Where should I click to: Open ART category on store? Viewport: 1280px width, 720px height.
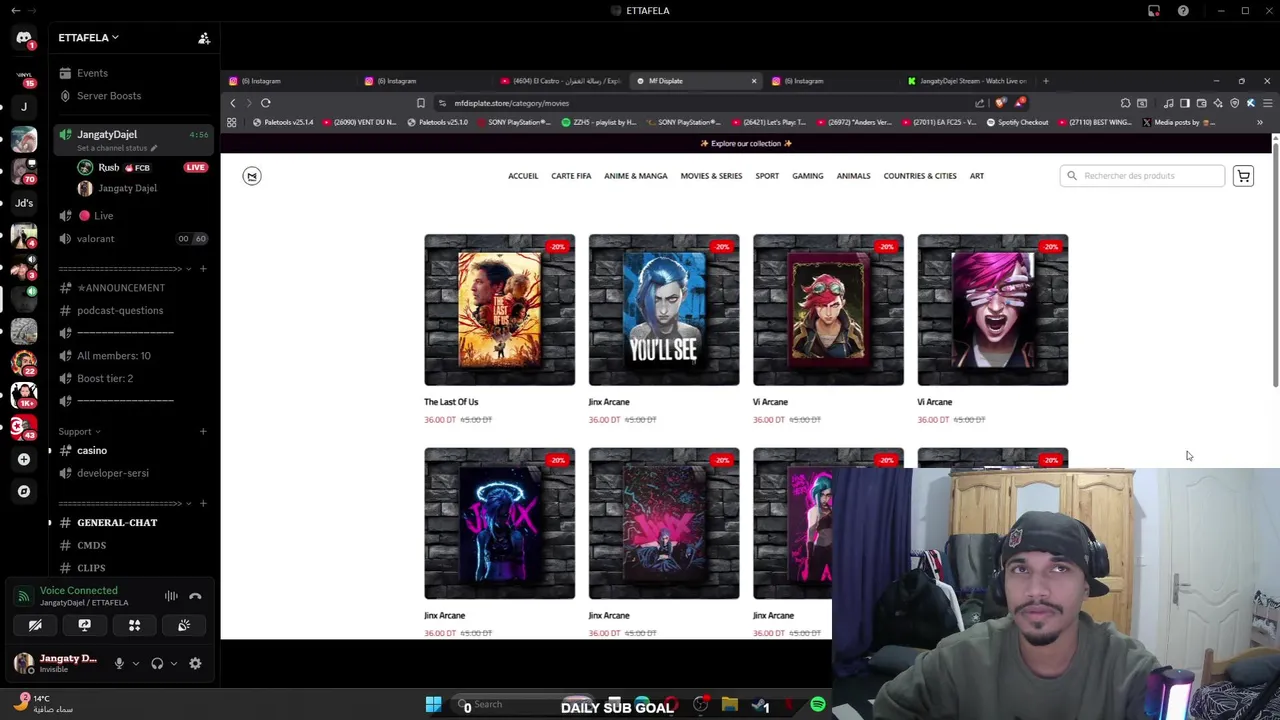977,176
